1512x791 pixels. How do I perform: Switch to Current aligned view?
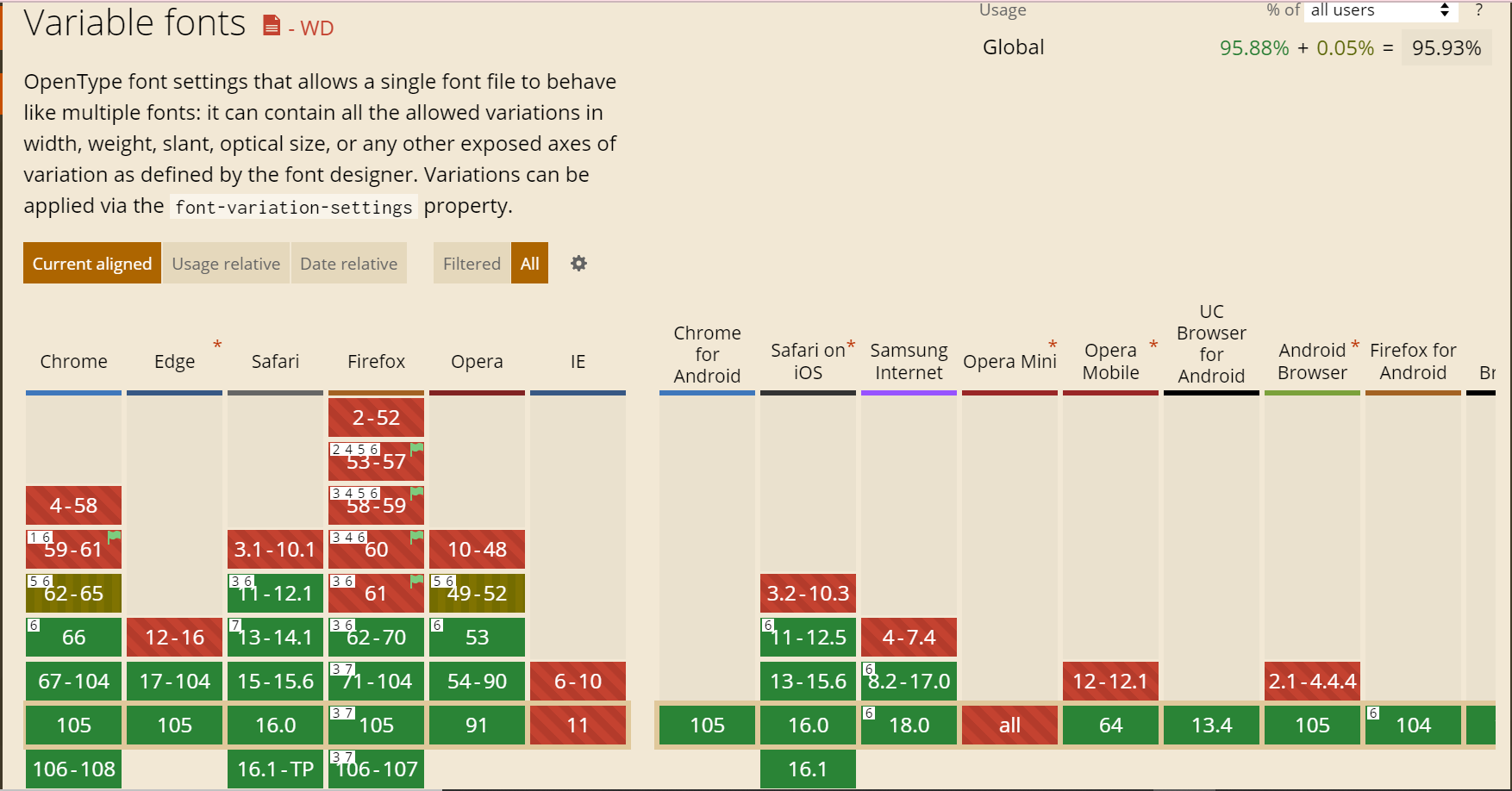click(x=92, y=264)
